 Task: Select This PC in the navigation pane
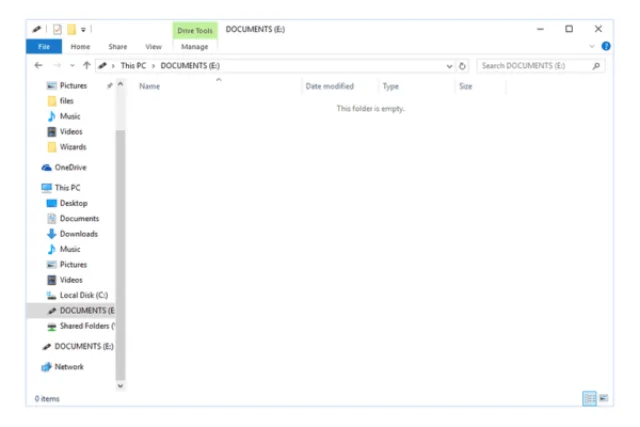(67, 187)
